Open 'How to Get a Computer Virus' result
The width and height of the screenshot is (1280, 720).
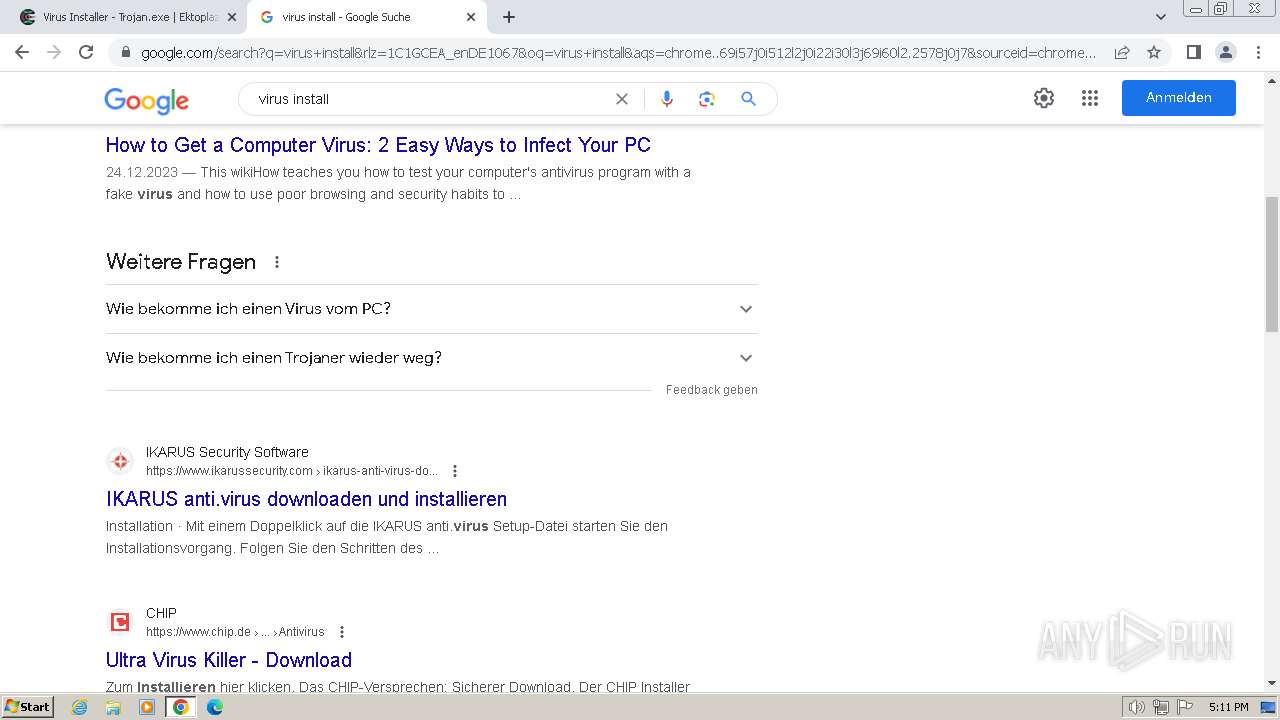click(x=378, y=145)
